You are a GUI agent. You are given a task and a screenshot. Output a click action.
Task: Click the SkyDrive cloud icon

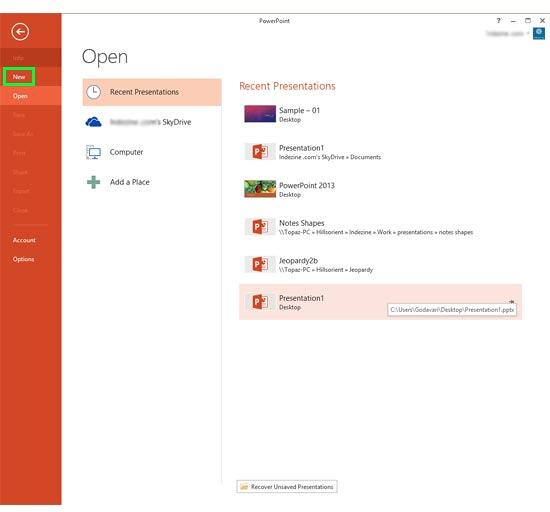93,122
